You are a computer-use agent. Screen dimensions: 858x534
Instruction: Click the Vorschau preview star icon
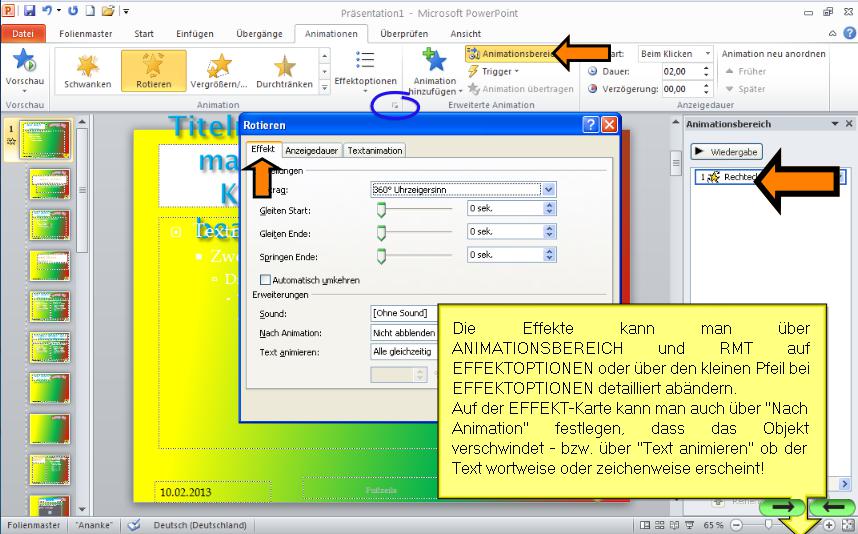(x=24, y=62)
